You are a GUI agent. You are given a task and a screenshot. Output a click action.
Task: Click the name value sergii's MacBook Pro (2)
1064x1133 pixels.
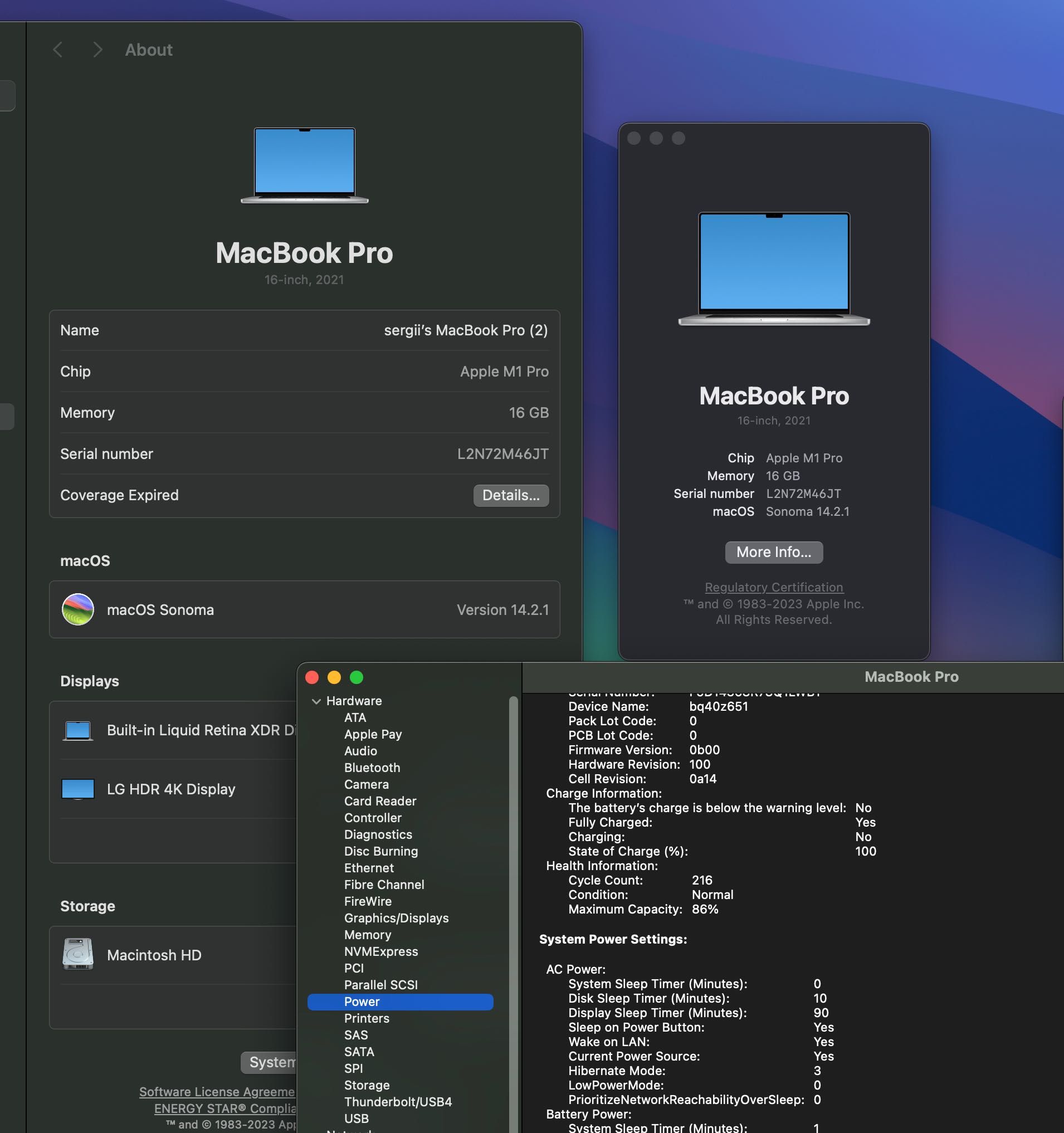pos(466,330)
